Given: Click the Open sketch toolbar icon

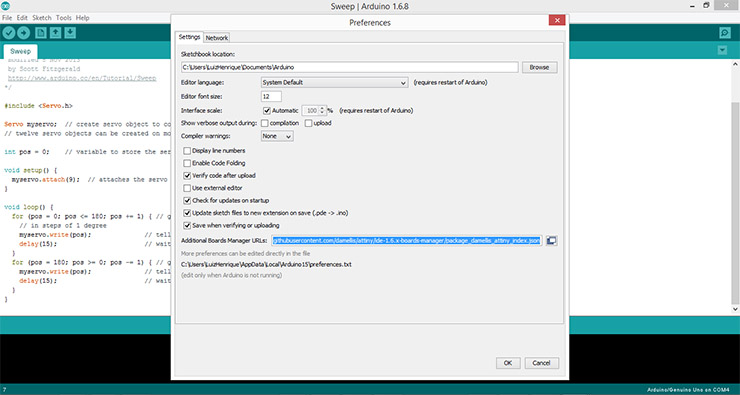Looking at the screenshot, I should (x=56, y=33).
